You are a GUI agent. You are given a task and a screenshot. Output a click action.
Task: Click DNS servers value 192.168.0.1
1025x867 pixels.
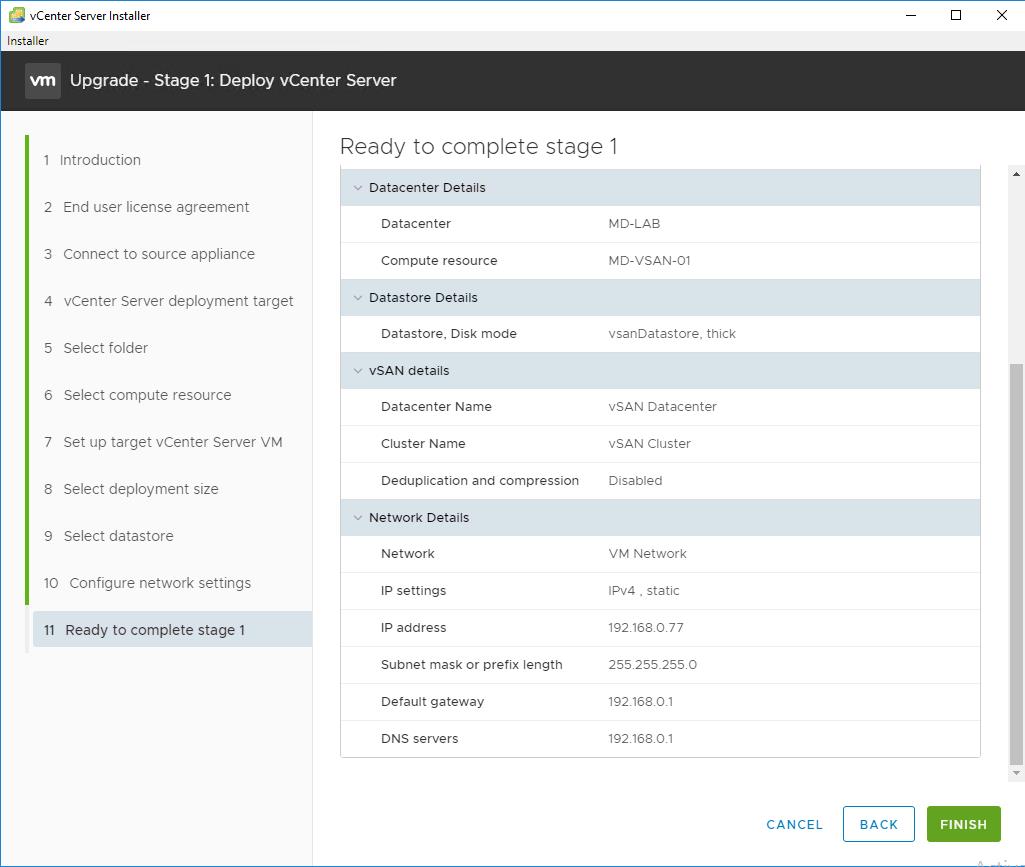640,739
